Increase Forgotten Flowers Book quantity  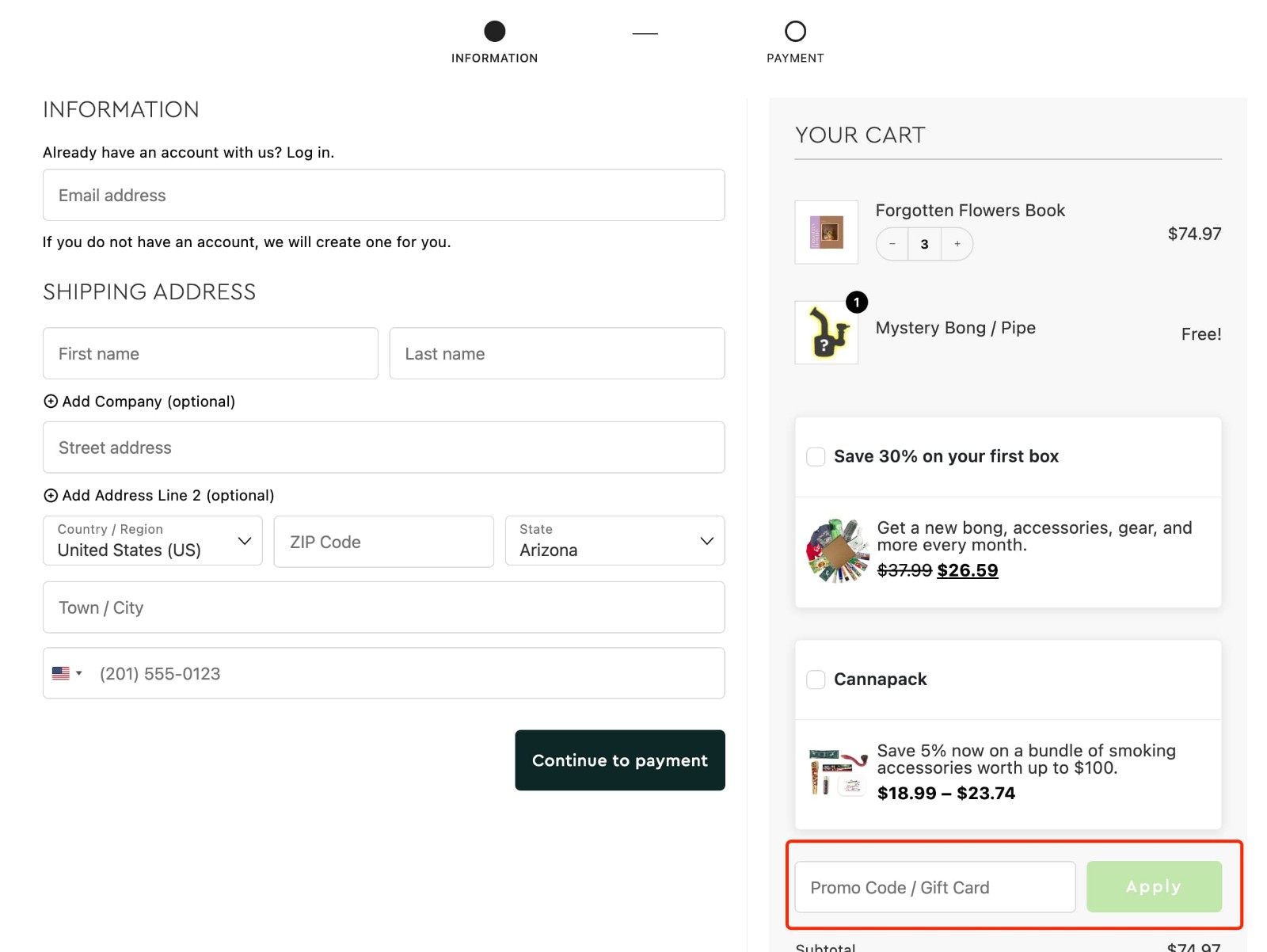click(x=957, y=244)
